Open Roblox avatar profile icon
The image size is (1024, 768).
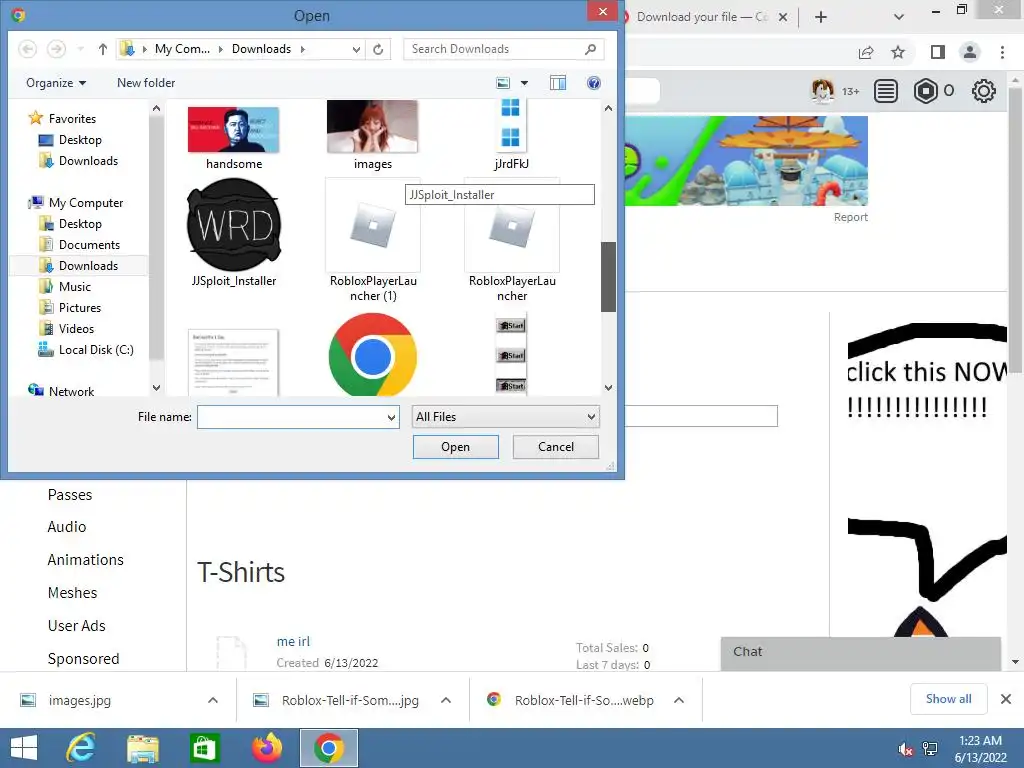(x=822, y=91)
